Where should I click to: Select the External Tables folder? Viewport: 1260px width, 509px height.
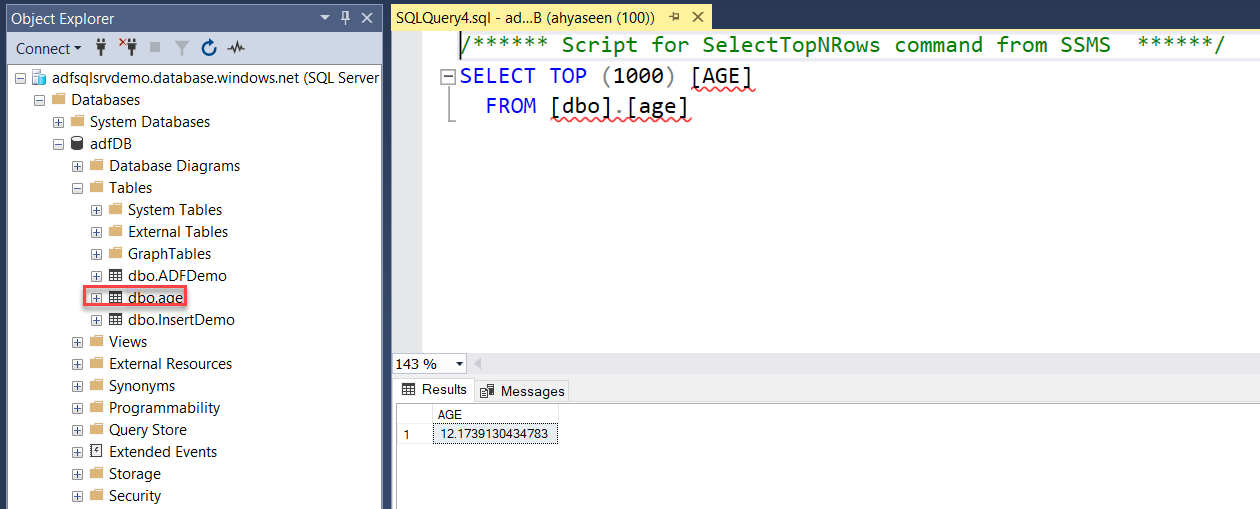coord(178,232)
